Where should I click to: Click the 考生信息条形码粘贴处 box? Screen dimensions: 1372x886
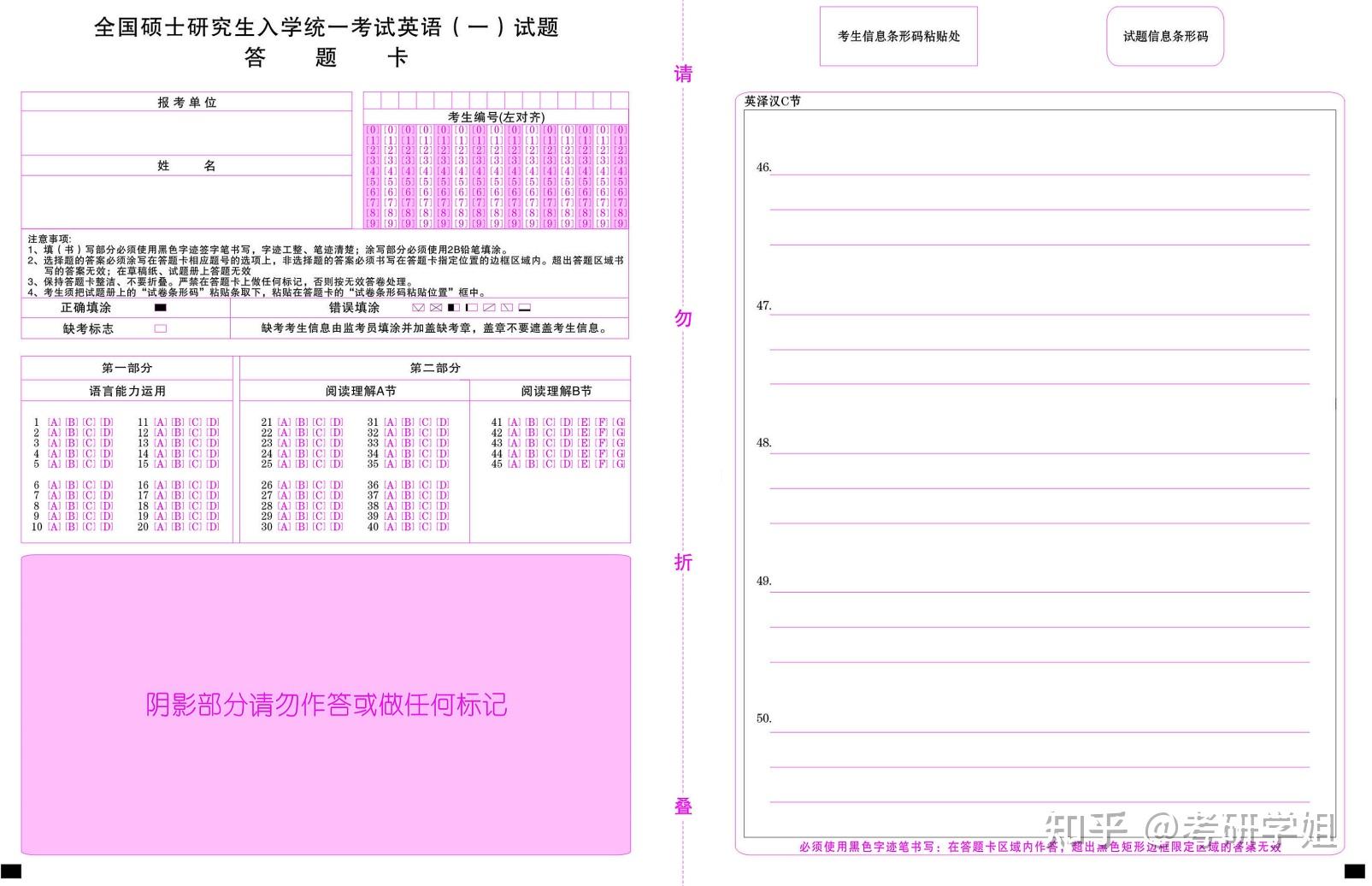898,36
